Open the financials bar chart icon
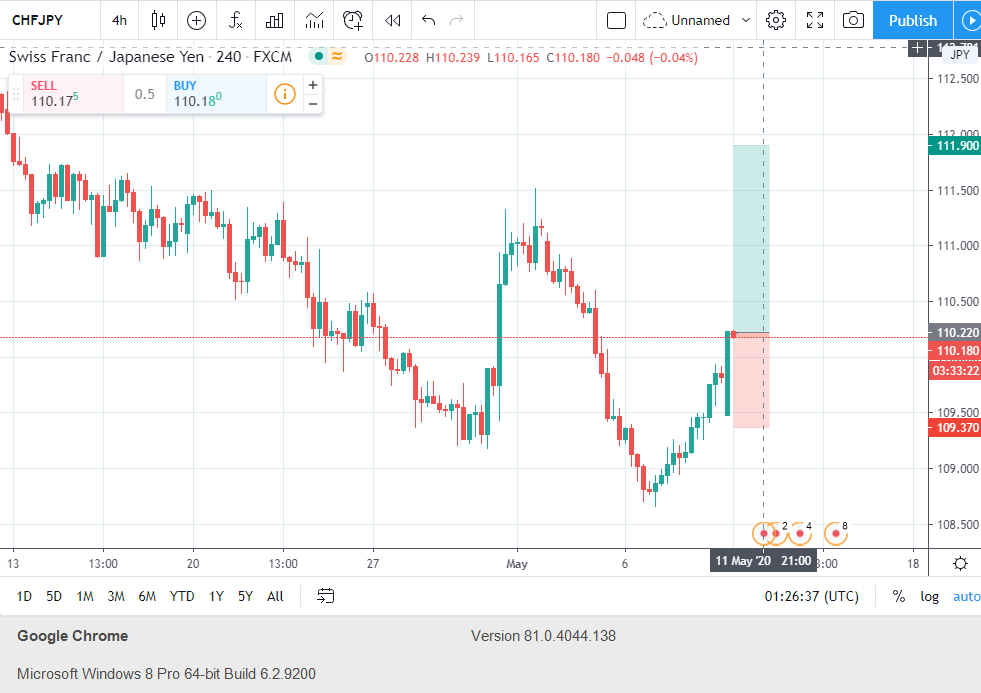981x693 pixels. pos(274,20)
